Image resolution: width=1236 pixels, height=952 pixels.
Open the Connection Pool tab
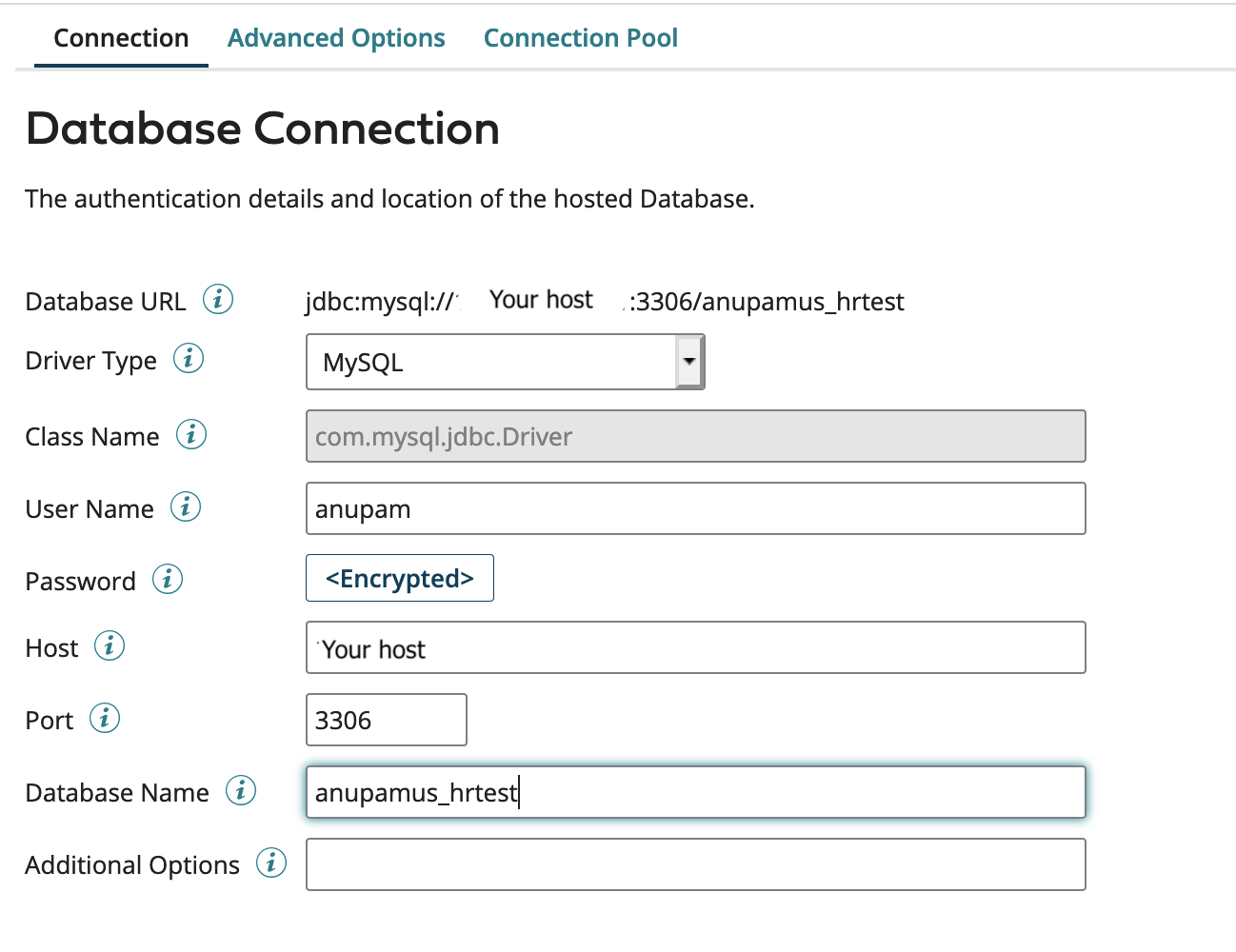pyautogui.click(x=581, y=38)
